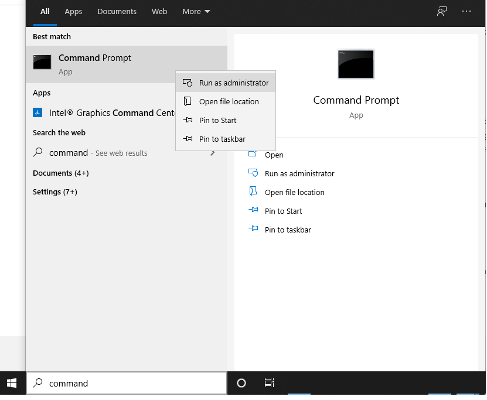This screenshot has width=487, height=400.
Task: Open command web results entry
Action: (126, 153)
